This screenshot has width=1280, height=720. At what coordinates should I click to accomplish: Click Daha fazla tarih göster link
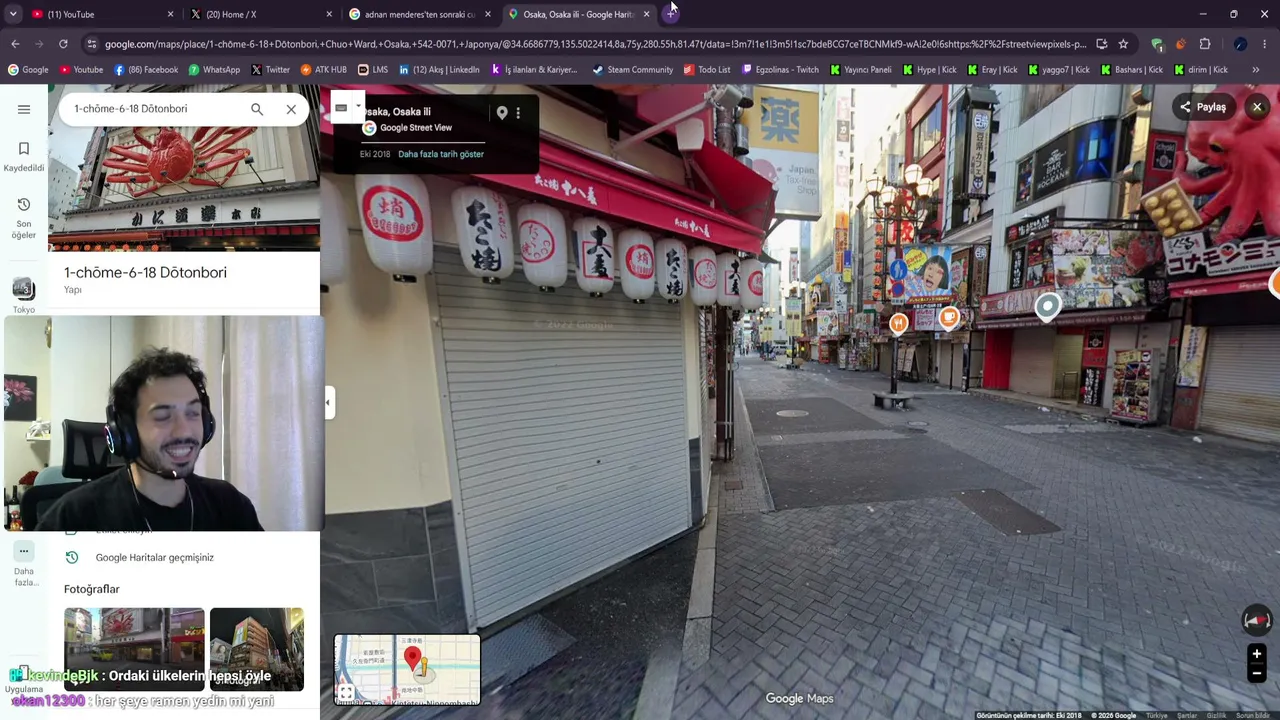(x=441, y=154)
